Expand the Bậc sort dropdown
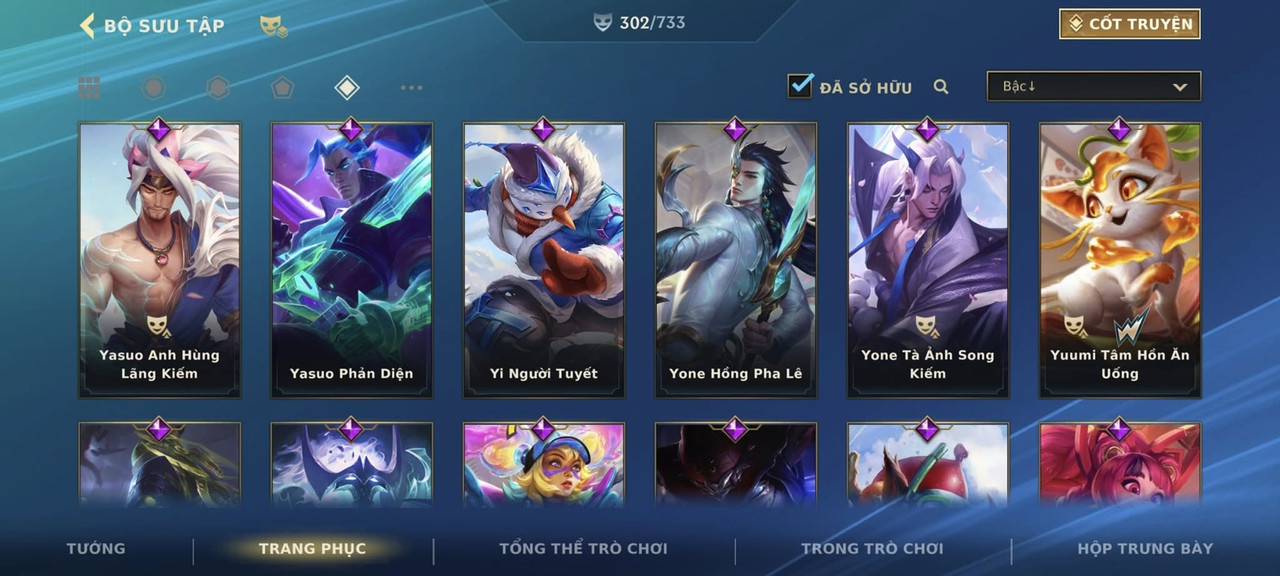The width and height of the screenshot is (1280, 576). [1094, 86]
